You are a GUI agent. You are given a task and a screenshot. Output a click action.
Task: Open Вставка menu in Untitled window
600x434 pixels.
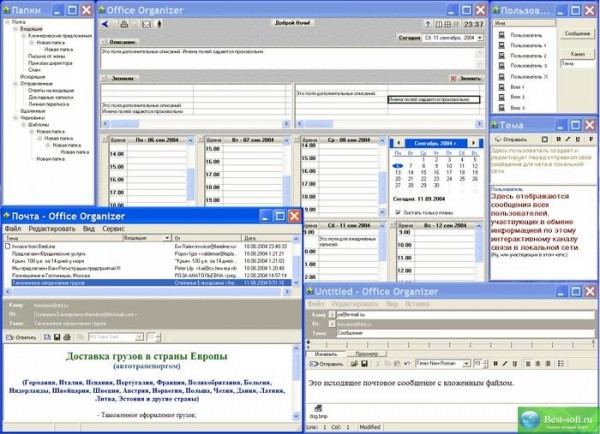[417, 304]
